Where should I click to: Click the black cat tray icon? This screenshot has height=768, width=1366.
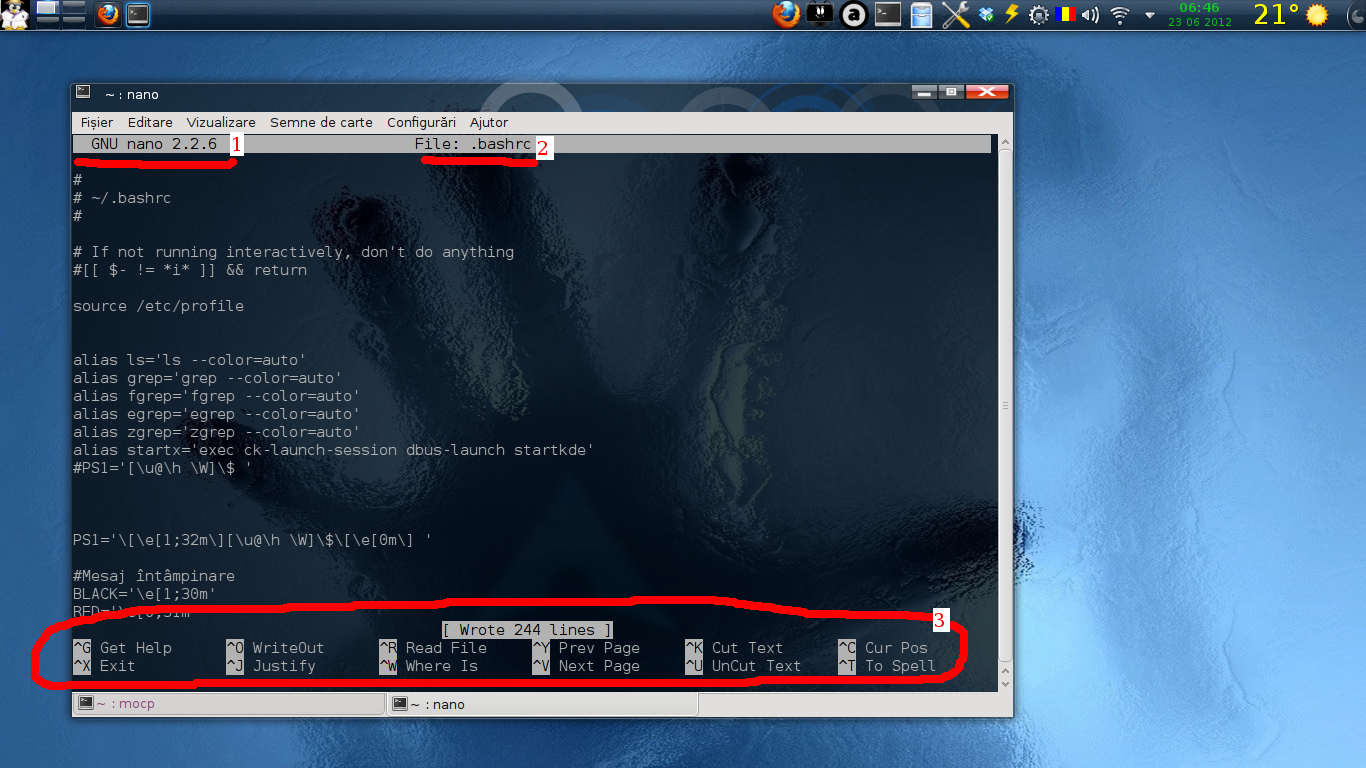click(x=819, y=15)
